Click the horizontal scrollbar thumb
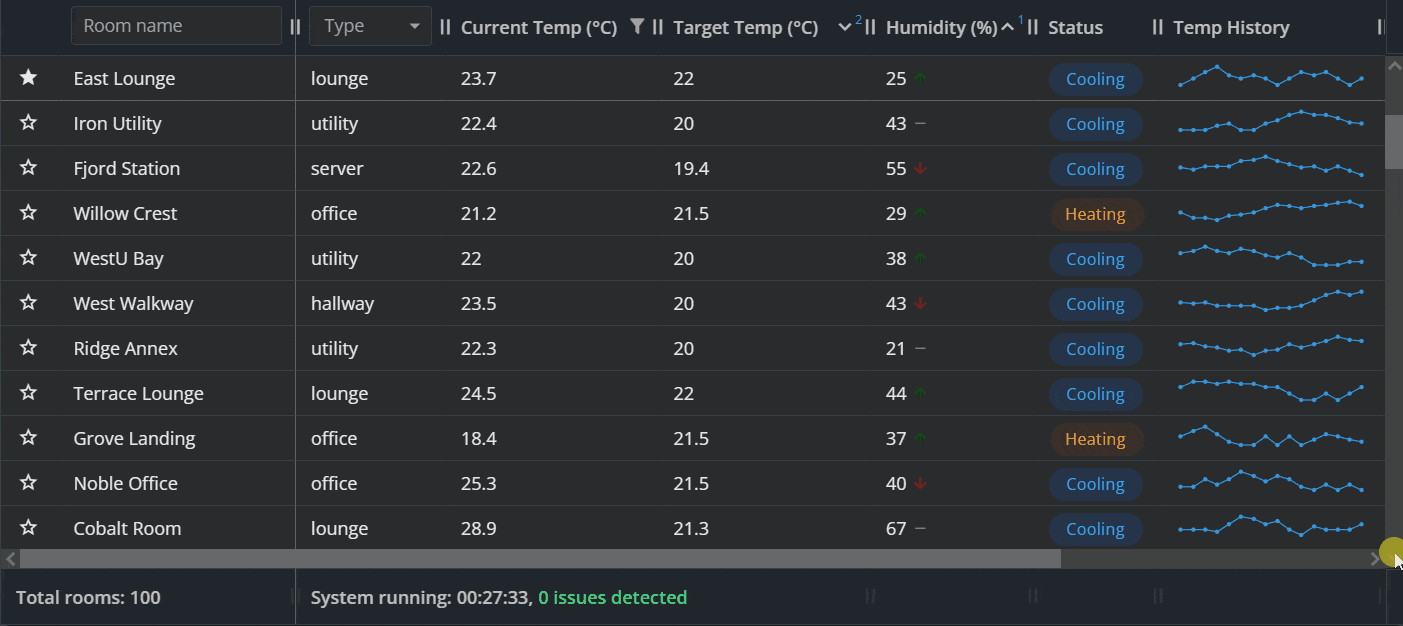This screenshot has width=1403, height=626. pyautogui.click(x=540, y=559)
